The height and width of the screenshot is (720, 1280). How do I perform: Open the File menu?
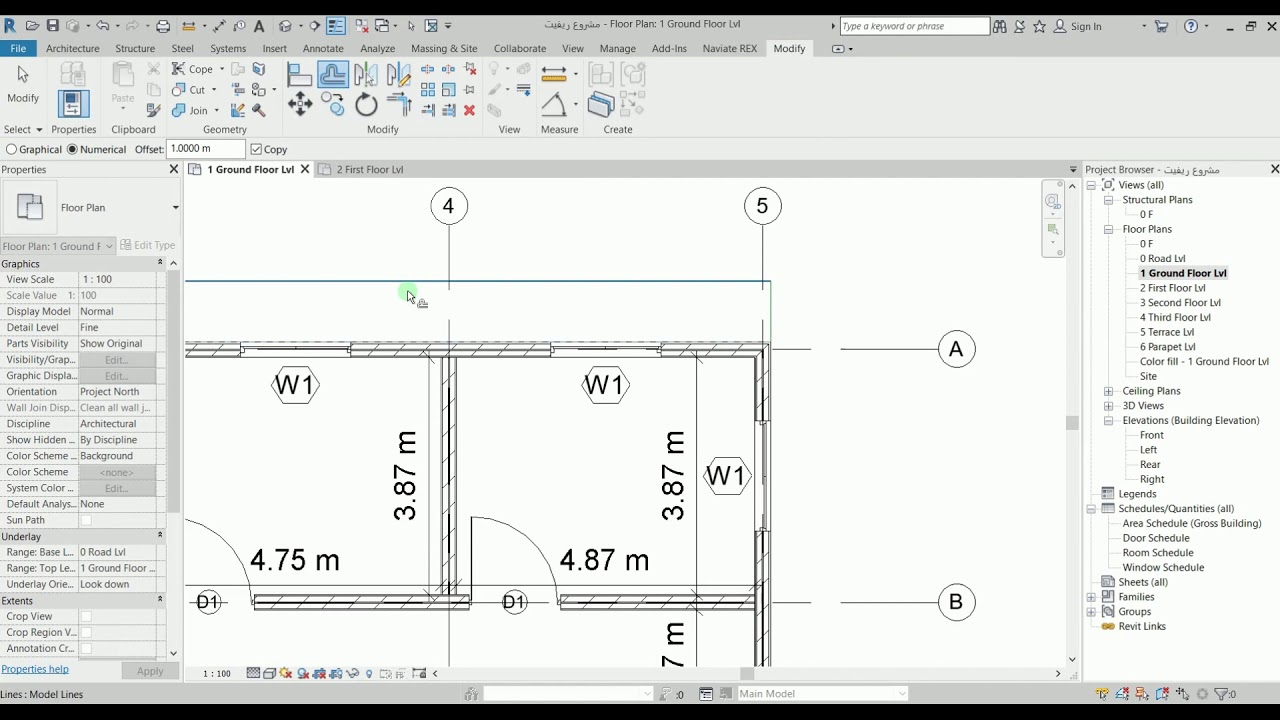pos(18,48)
